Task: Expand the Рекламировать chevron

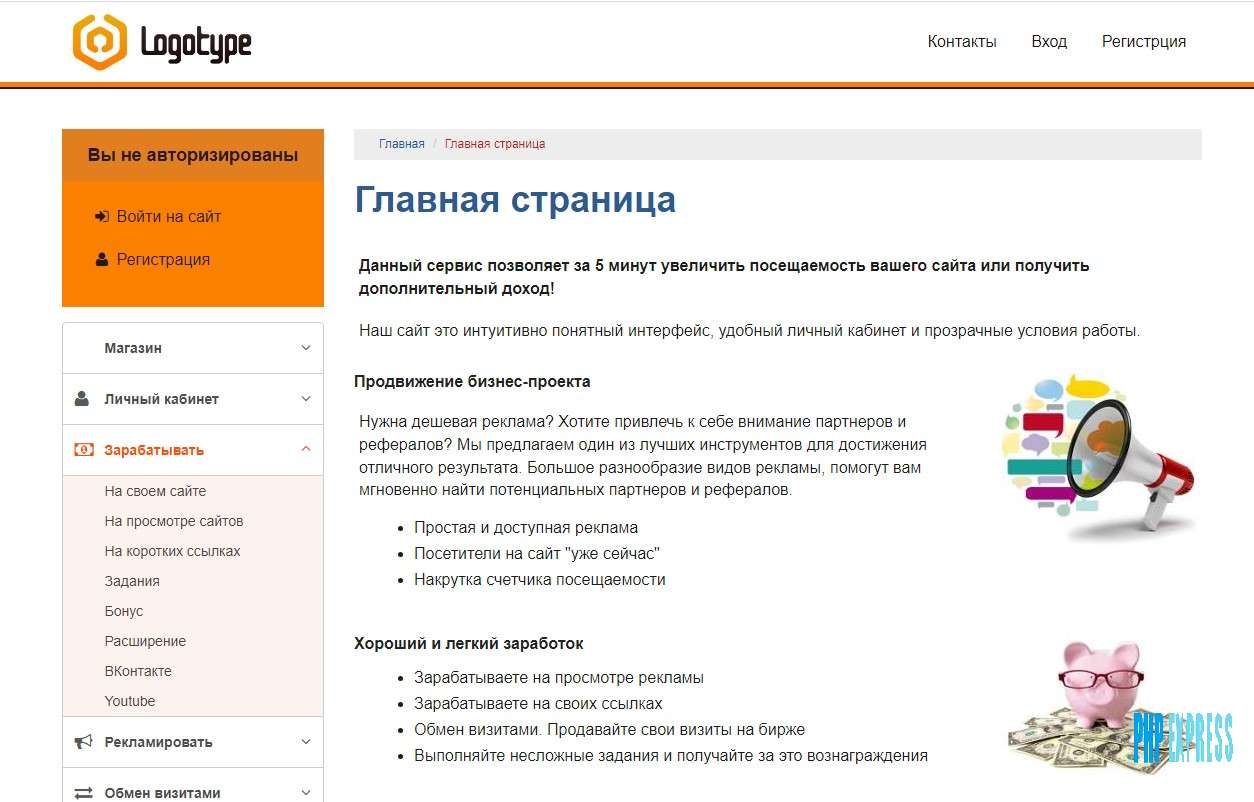Action: [x=306, y=742]
